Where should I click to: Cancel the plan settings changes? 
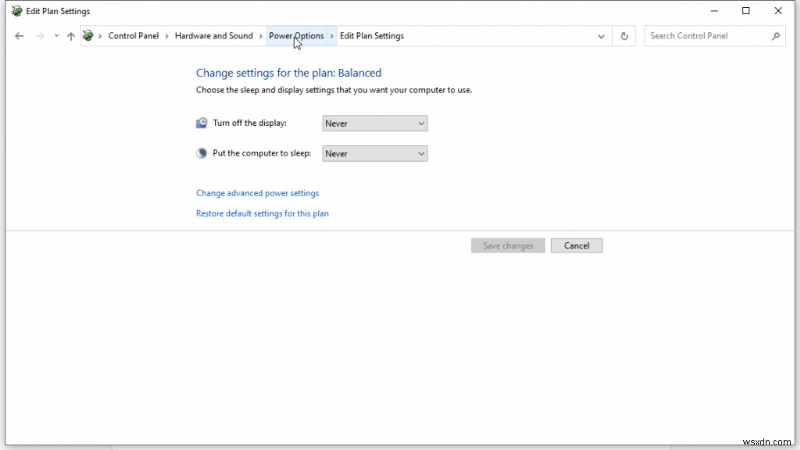[x=577, y=245]
